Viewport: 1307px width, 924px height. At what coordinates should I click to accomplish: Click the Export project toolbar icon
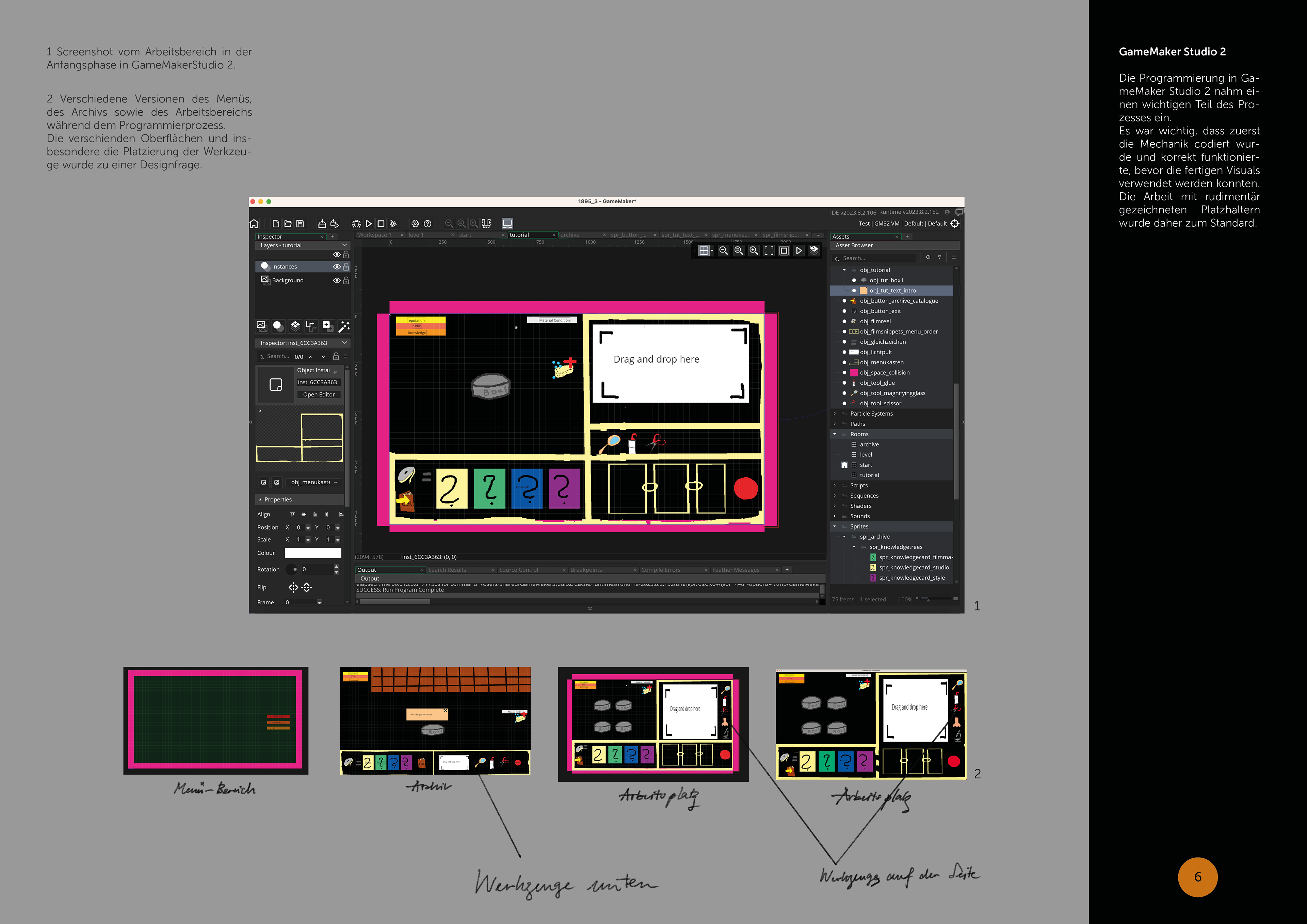335,224
